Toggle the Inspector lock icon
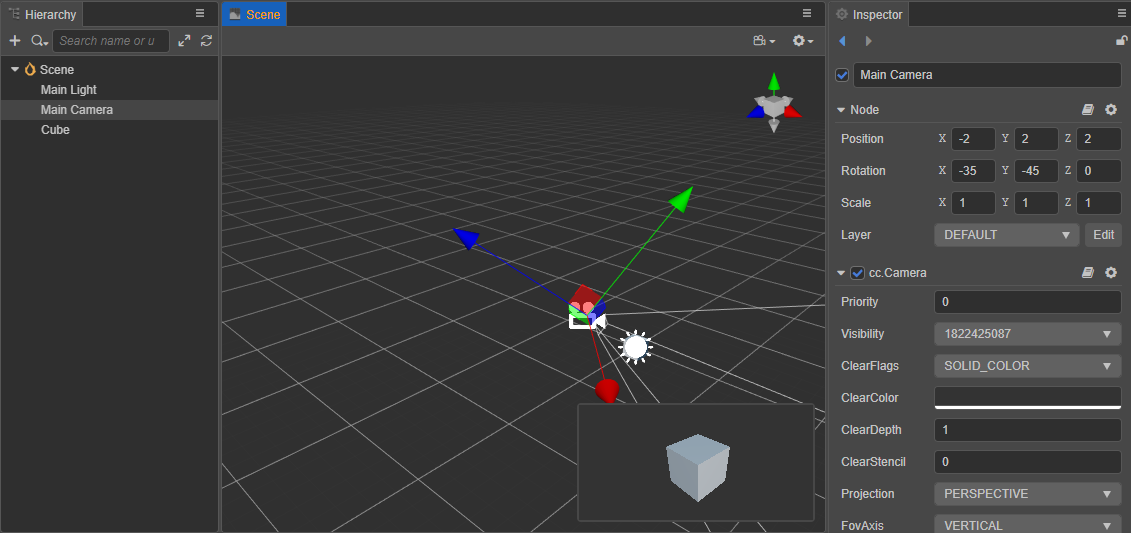1131x533 pixels. pyautogui.click(x=1121, y=41)
